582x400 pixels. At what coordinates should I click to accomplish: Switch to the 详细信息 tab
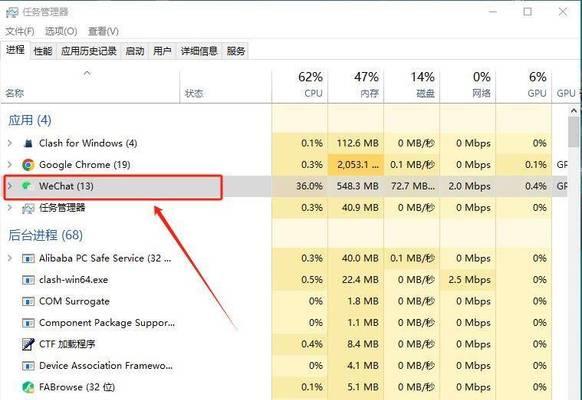click(x=199, y=51)
